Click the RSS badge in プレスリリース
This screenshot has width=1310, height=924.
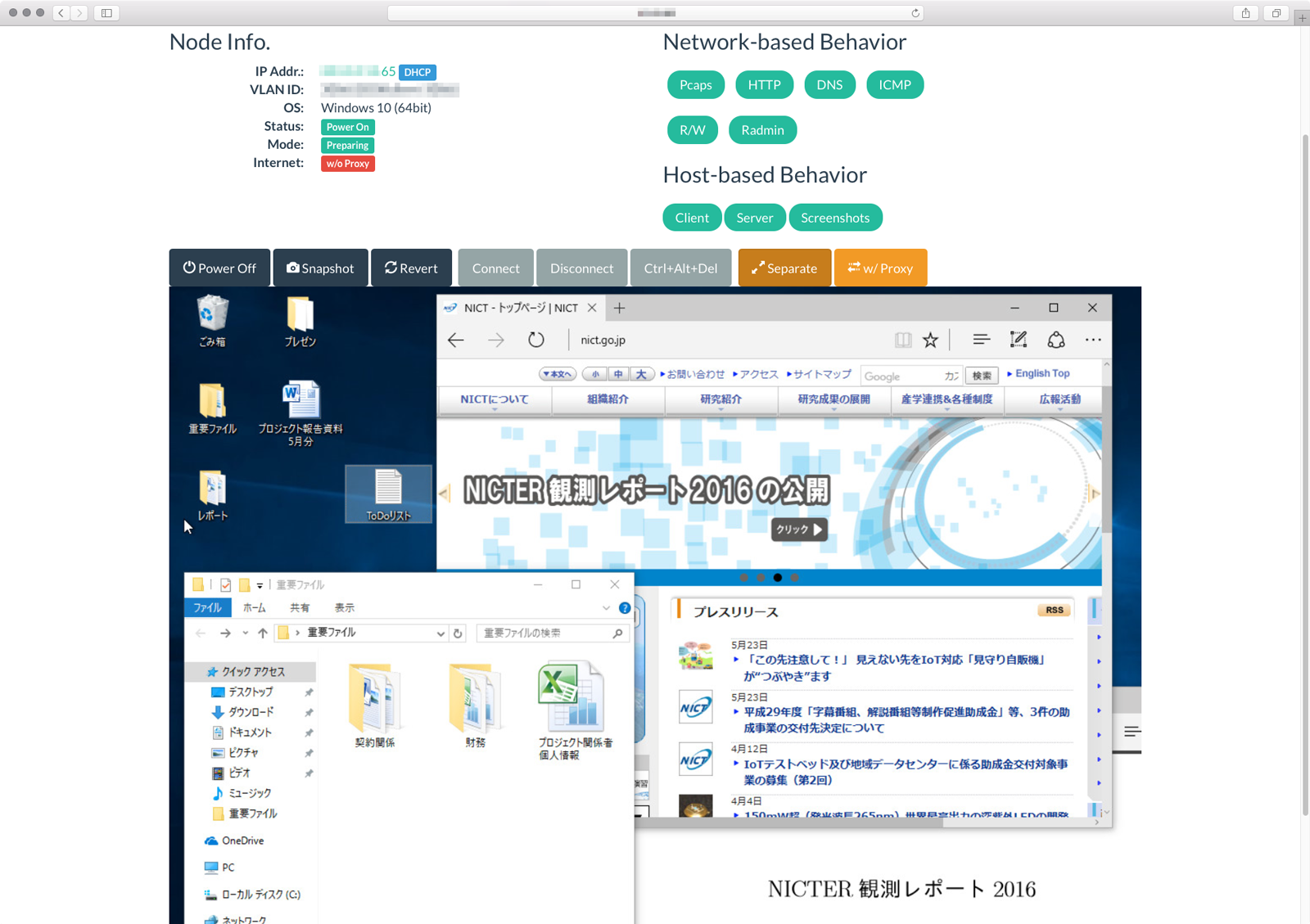(1054, 610)
